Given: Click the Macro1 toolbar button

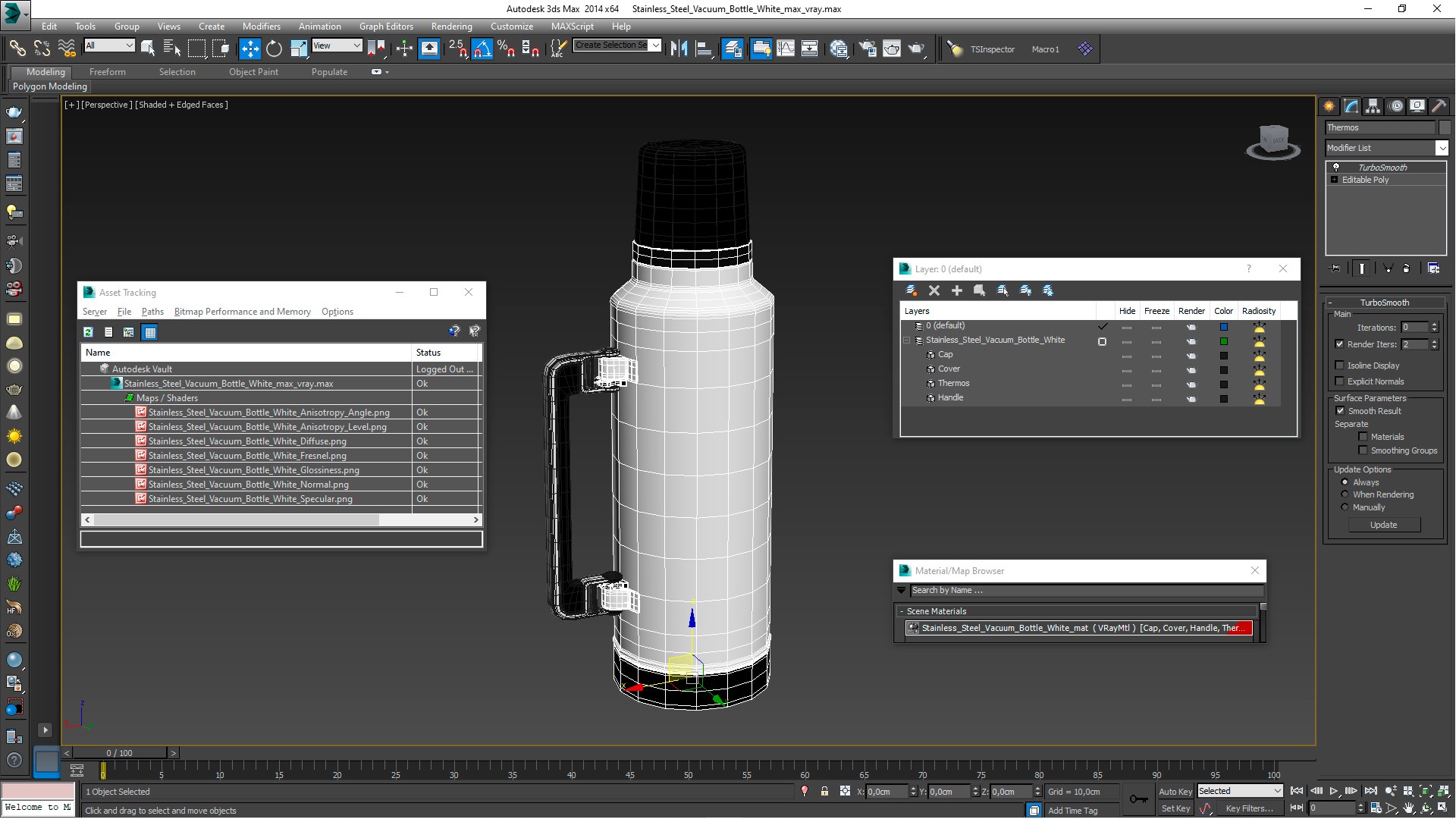Looking at the screenshot, I should tap(1045, 49).
